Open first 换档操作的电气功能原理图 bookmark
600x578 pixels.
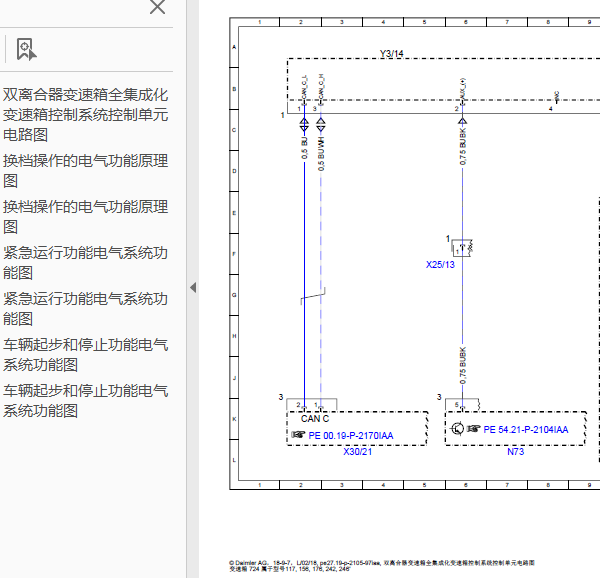(x=85, y=171)
